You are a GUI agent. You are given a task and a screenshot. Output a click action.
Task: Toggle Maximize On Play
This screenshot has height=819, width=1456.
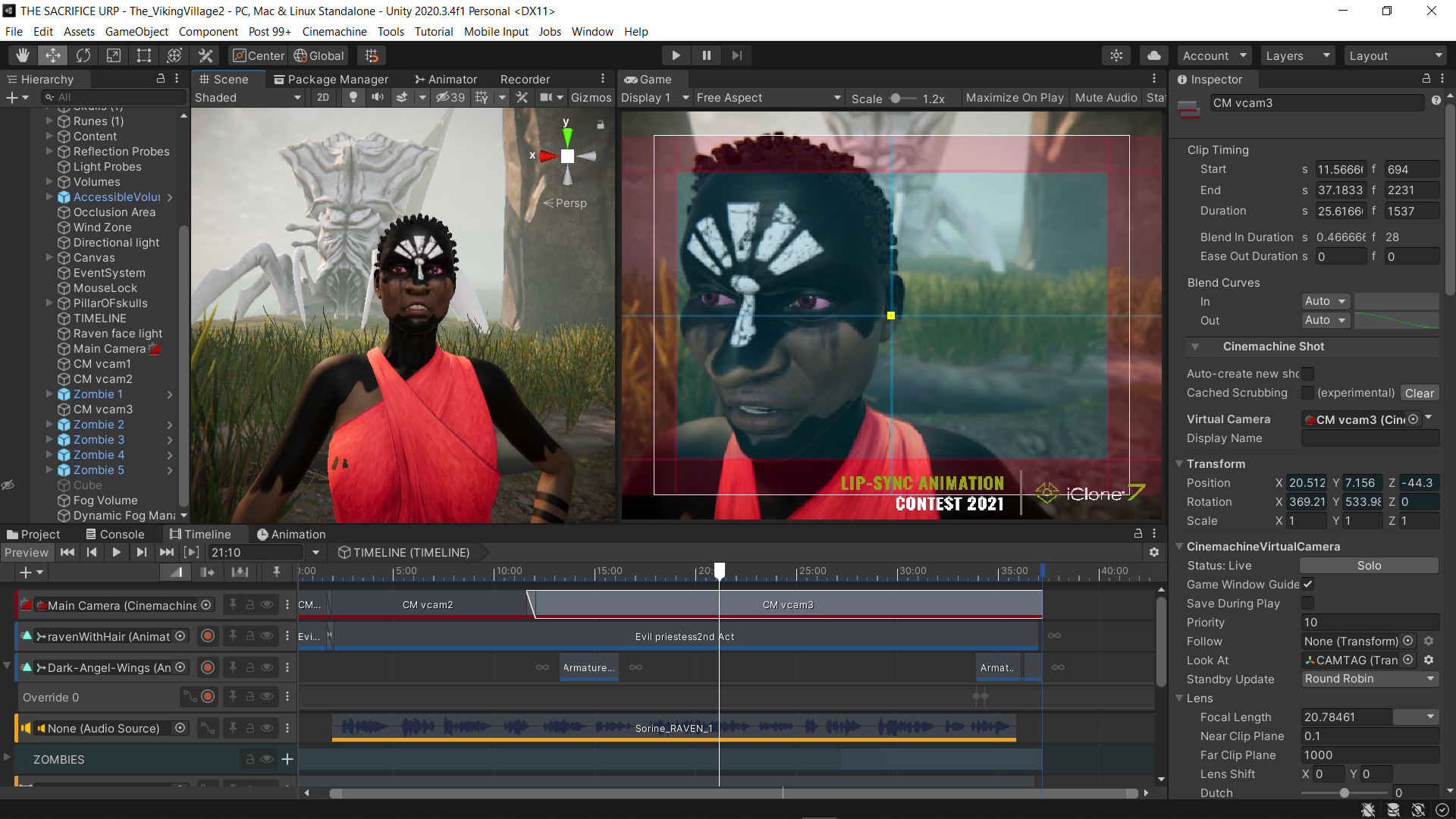(x=1015, y=97)
